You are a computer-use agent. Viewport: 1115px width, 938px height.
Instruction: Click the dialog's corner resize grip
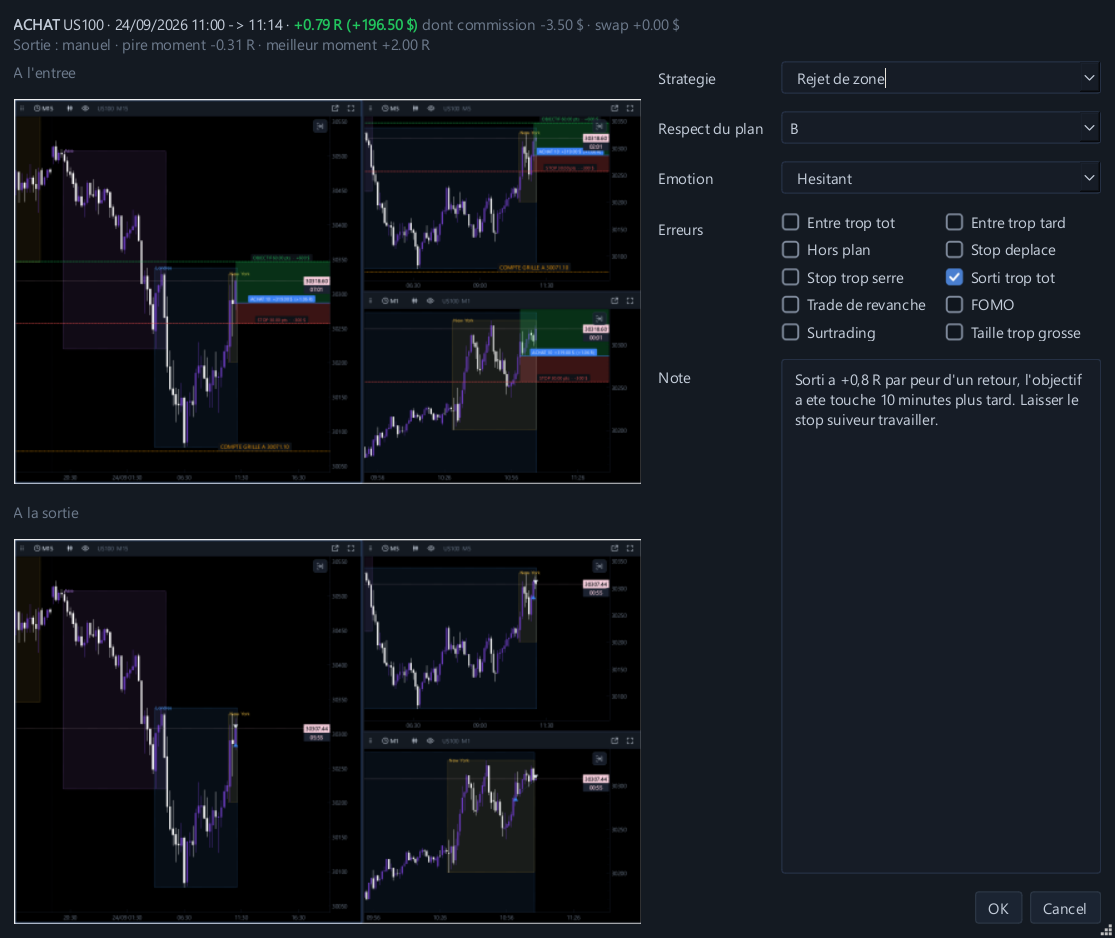click(1106, 930)
